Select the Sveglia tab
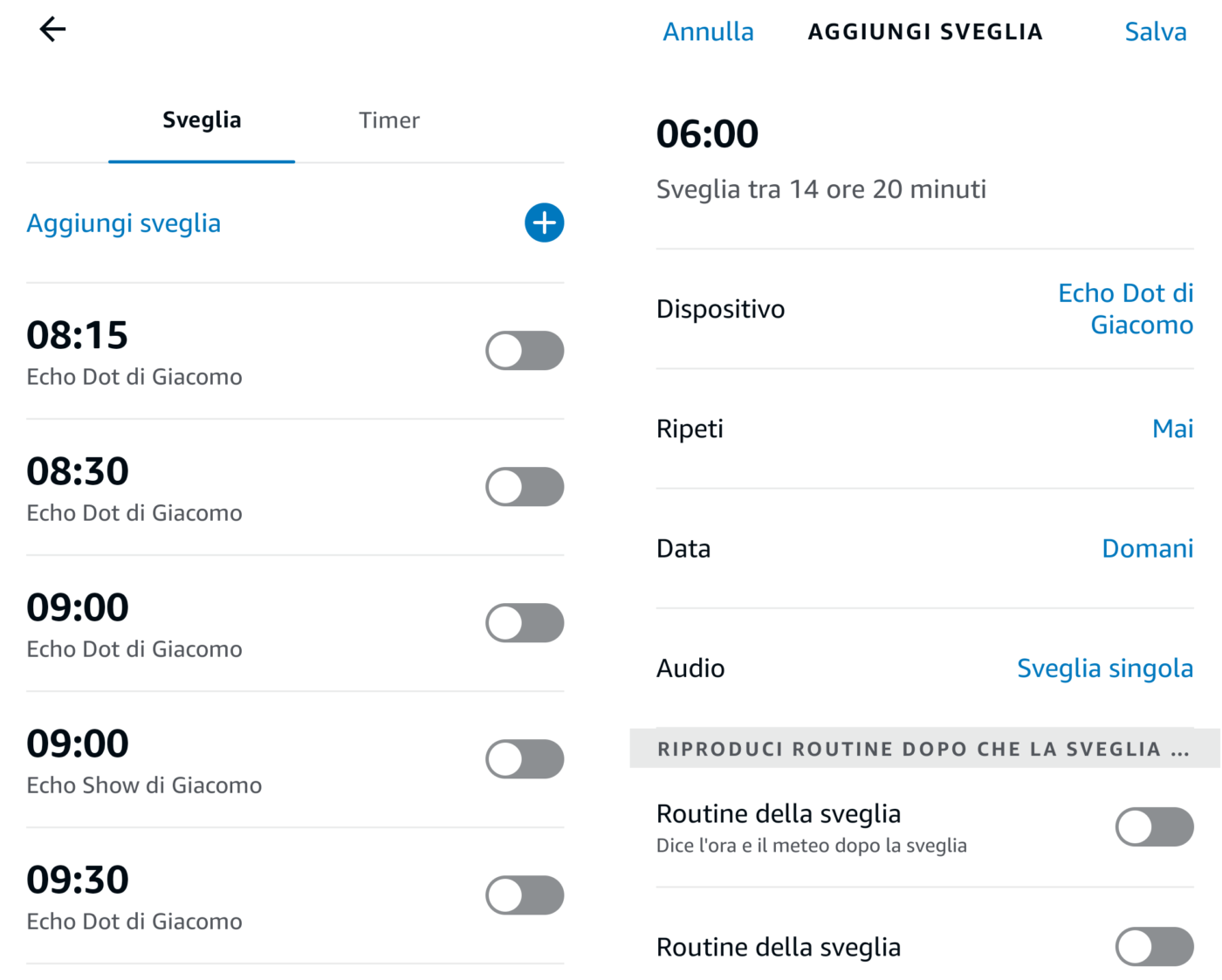Screen dimensions: 1222x980 coord(202,120)
